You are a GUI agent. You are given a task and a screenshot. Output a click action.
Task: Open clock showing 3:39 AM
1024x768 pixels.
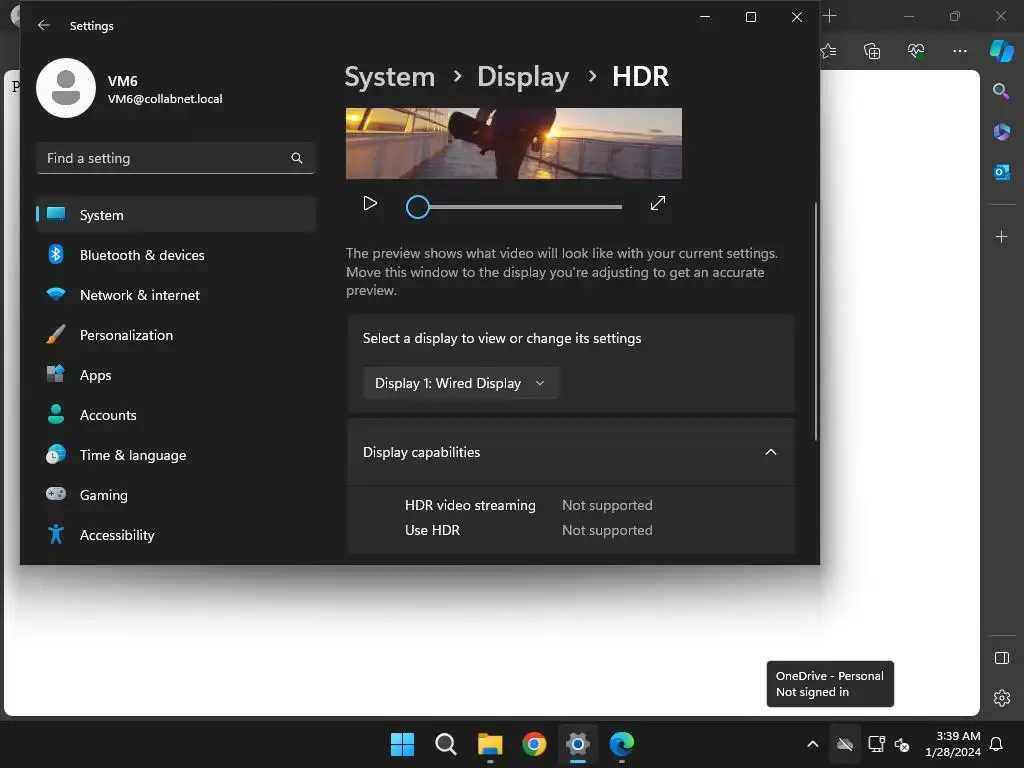953,744
